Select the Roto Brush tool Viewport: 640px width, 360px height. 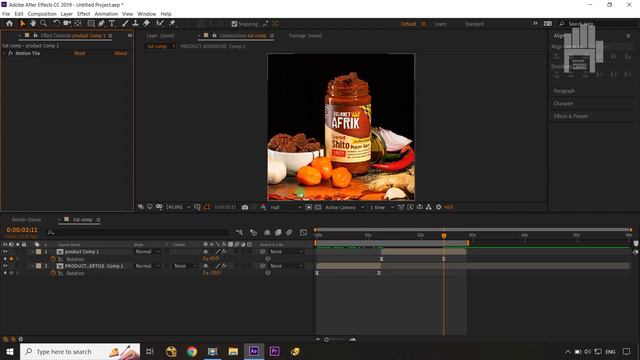click(x=160, y=24)
